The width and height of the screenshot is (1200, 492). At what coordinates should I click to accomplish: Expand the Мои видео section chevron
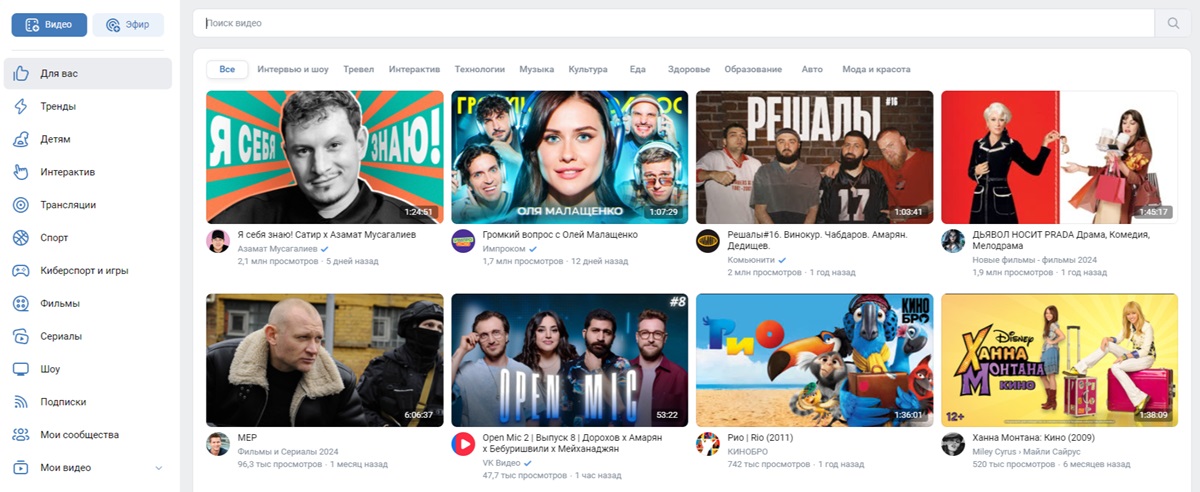pos(158,468)
